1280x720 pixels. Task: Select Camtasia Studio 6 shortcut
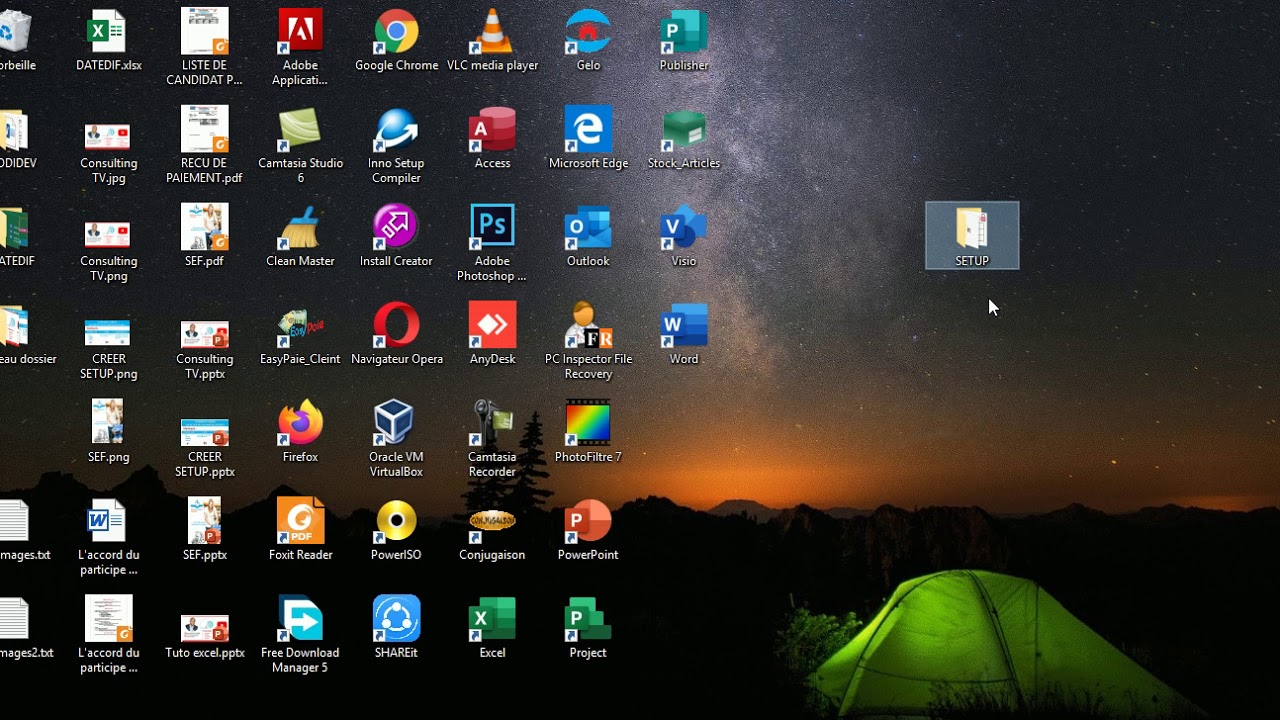coord(300,130)
